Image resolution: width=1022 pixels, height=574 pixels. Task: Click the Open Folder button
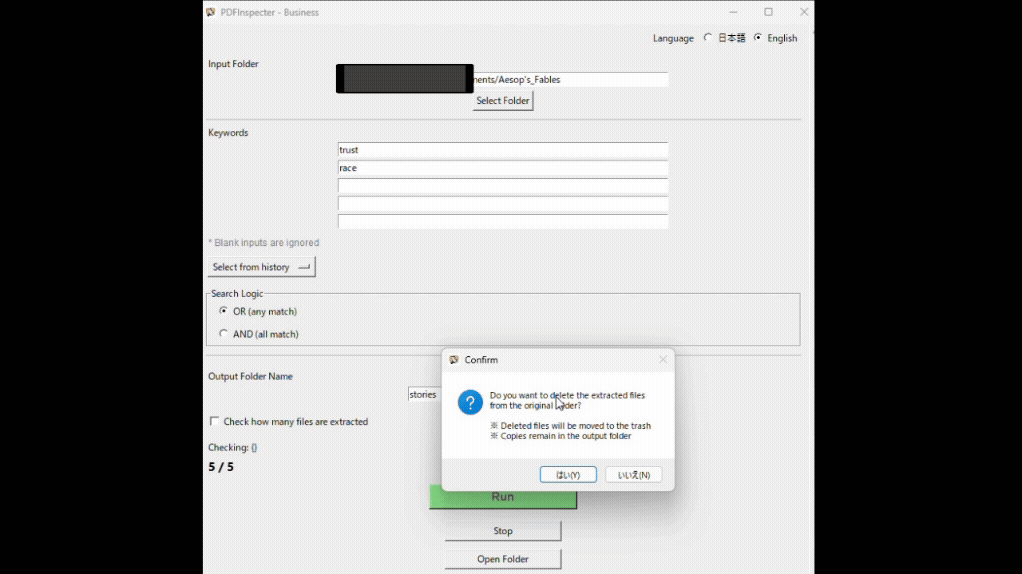503,559
